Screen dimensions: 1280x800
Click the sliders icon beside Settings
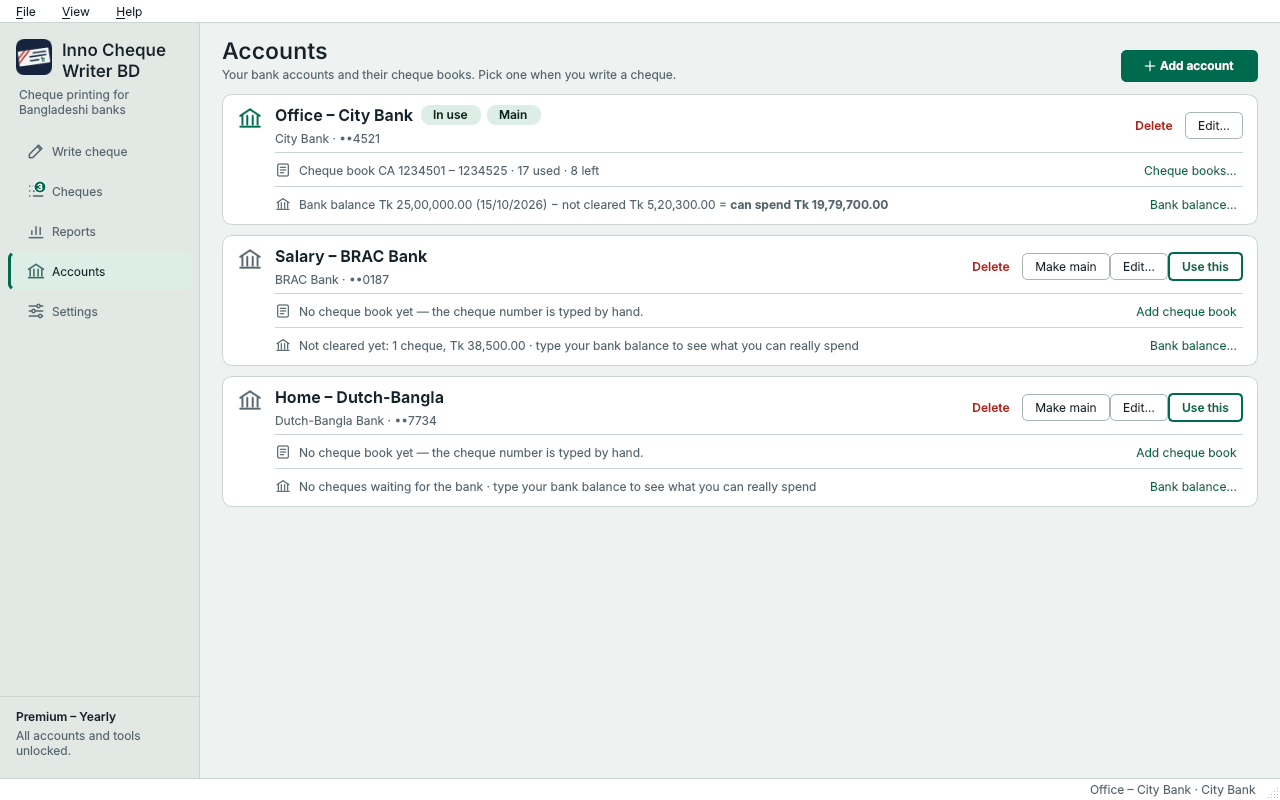click(x=36, y=312)
